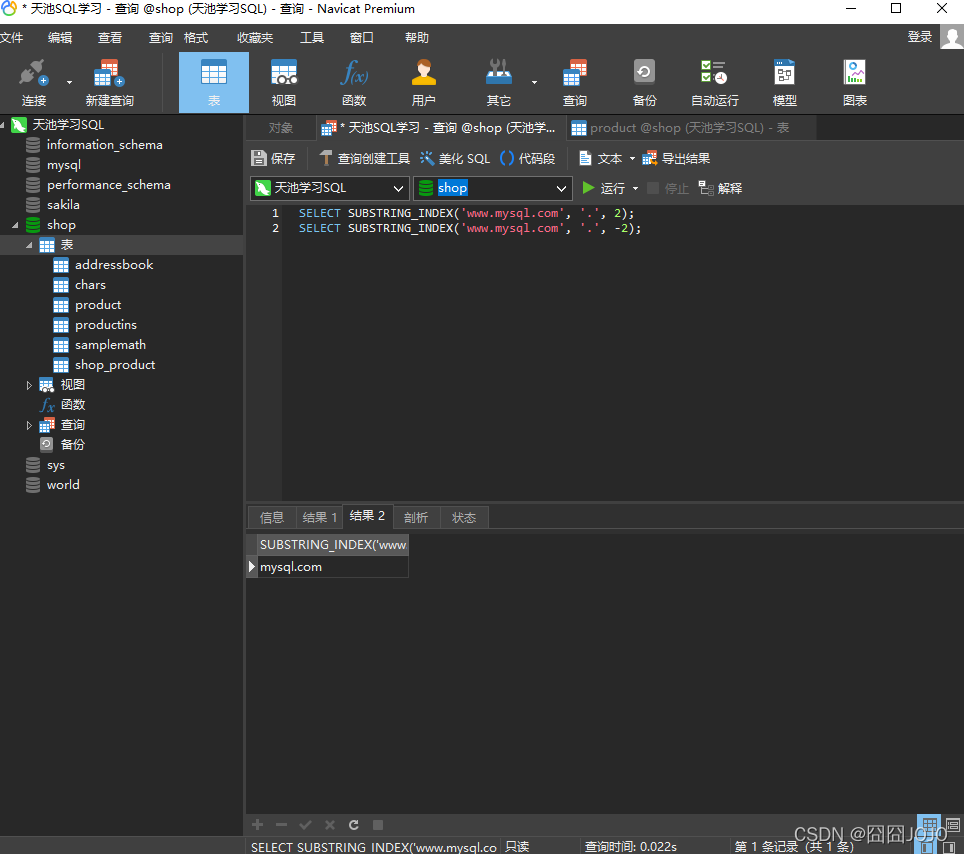This screenshot has height=854, width=964.
Task: Open the 编辑 menu
Action: [x=60, y=38]
